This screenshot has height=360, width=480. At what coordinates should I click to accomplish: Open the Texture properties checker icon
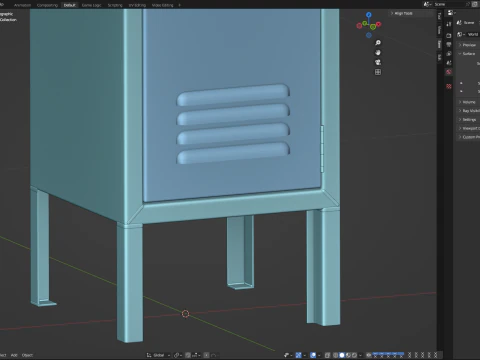coord(449,87)
